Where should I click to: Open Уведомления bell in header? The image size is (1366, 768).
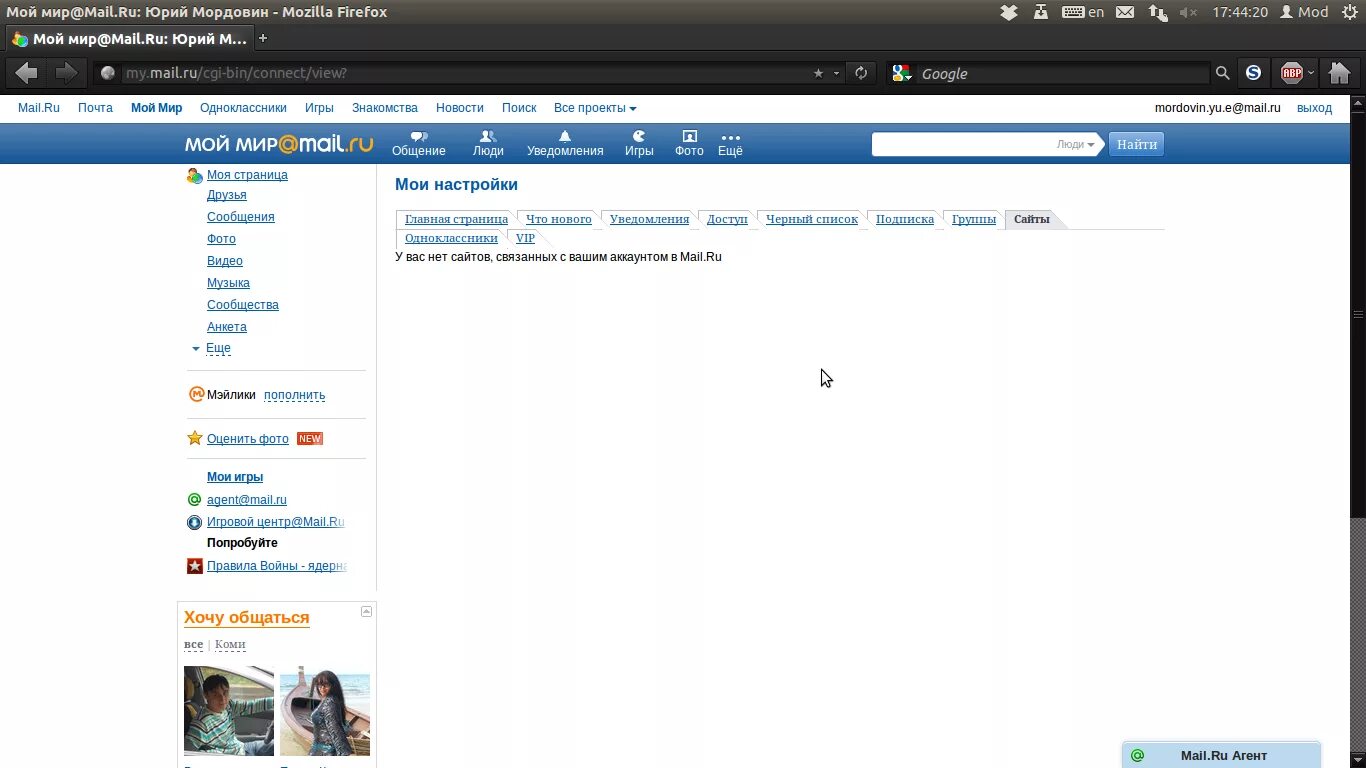pos(565,144)
